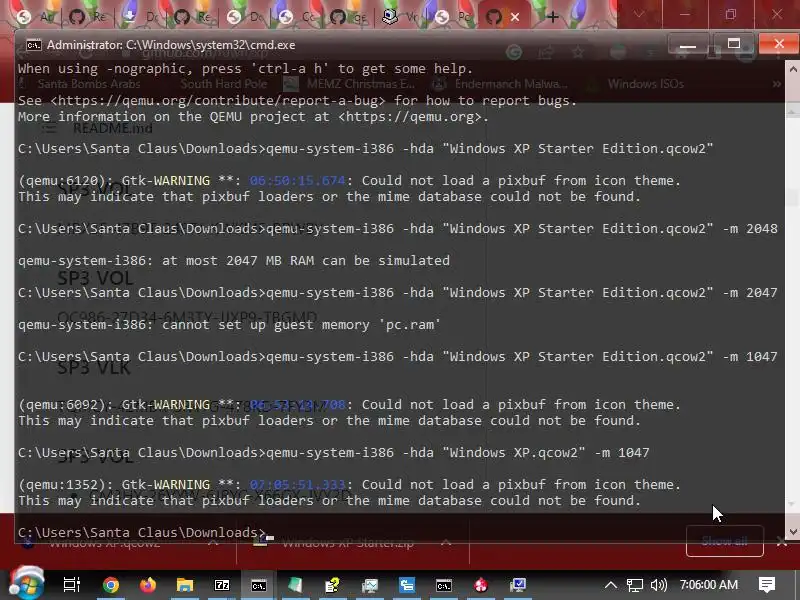
Task: Open the Action Center notifications
Action: pyautogui.click(x=766, y=585)
